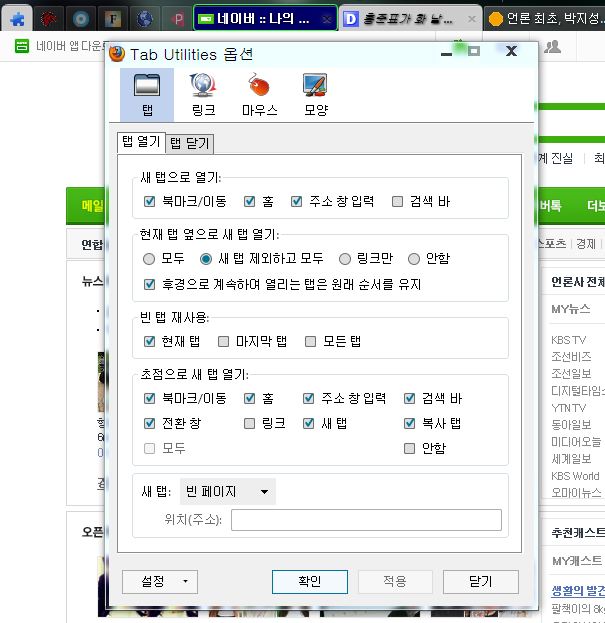Click the 위치(주소) input field
605x623 pixels.
[366, 520]
